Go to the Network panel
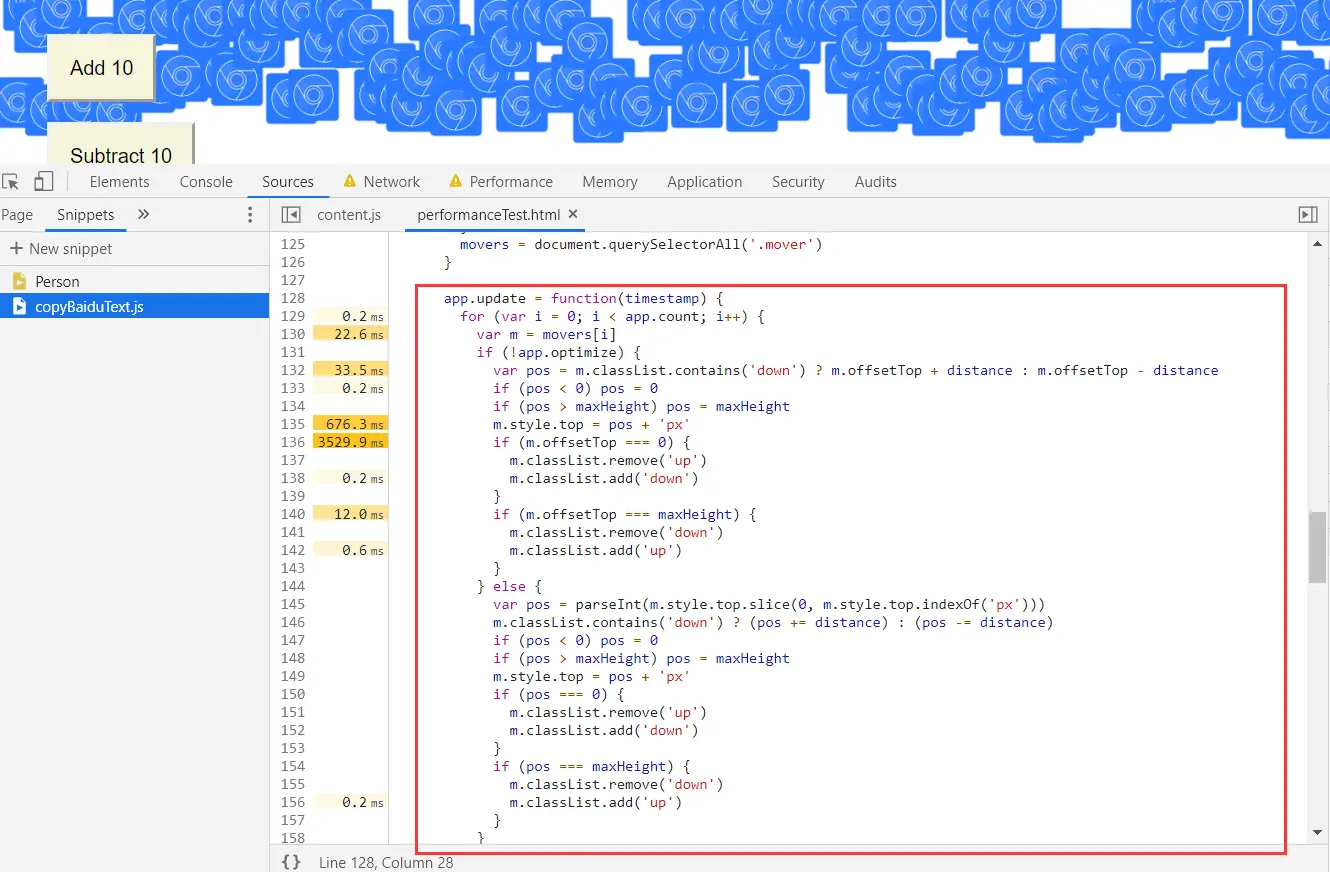 pyautogui.click(x=392, y=182)
